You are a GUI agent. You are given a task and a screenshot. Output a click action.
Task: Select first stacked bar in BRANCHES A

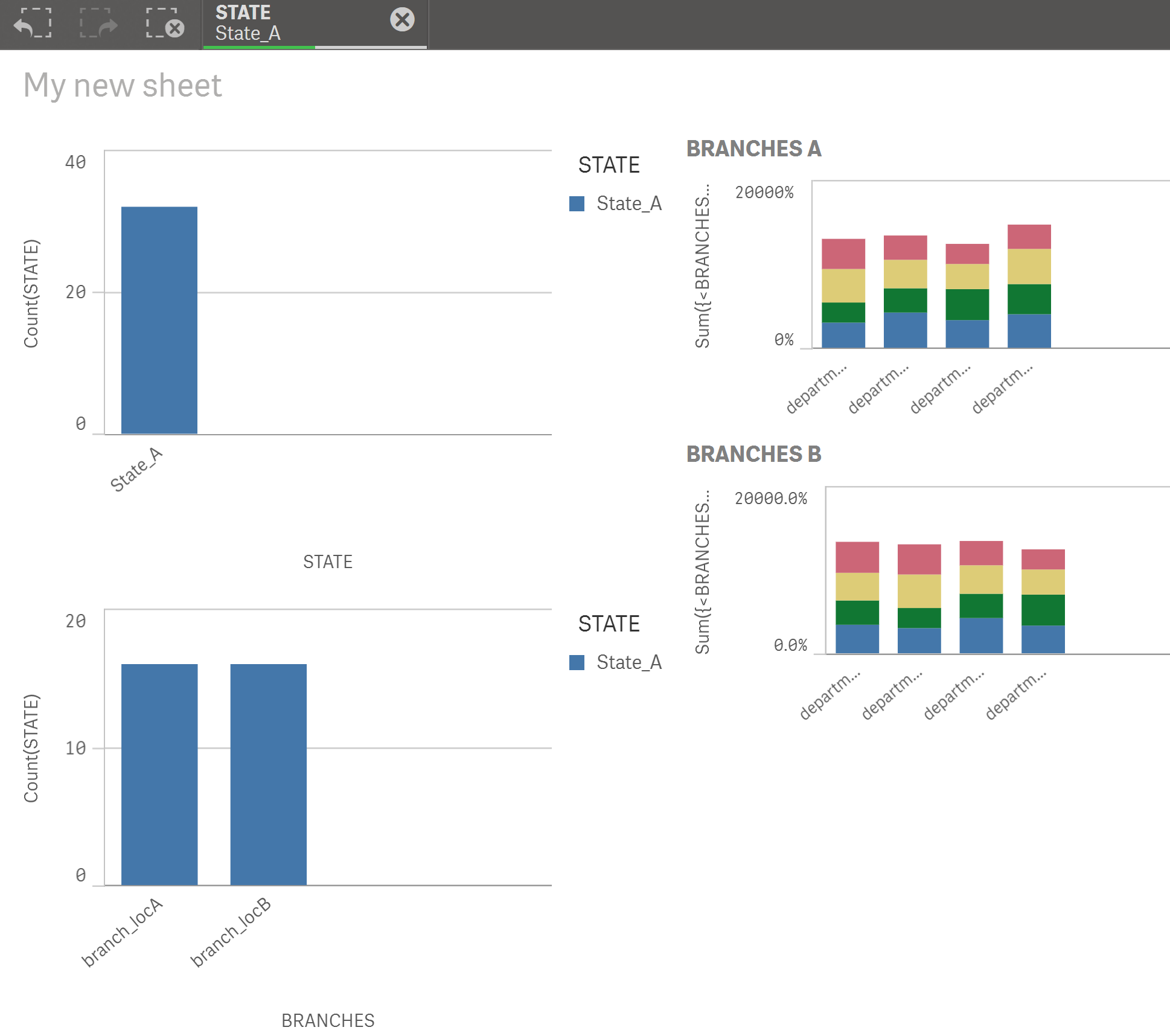point(843,293)
